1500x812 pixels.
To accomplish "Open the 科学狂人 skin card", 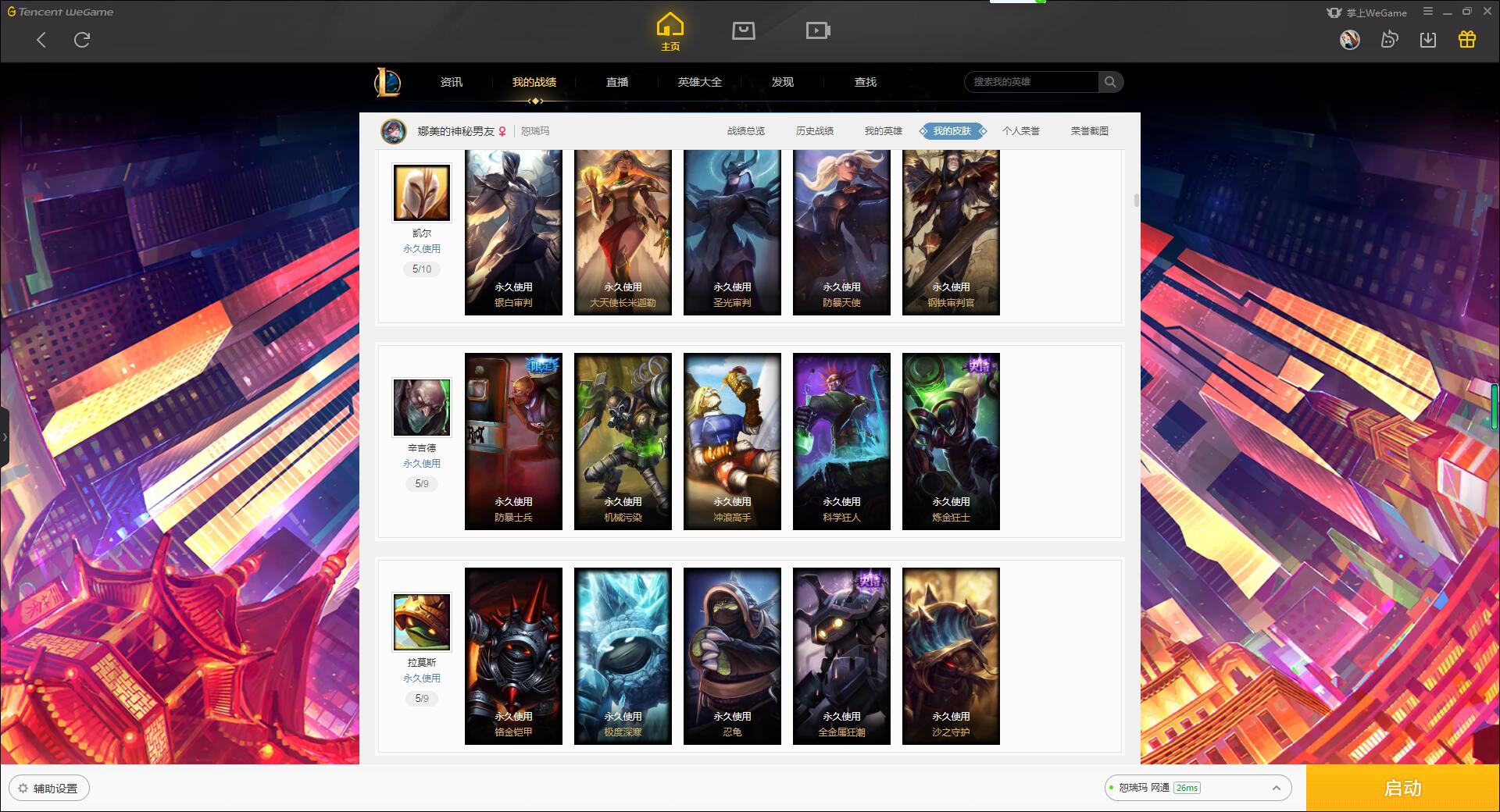I will pyautogui.click(x=841, y=441).
